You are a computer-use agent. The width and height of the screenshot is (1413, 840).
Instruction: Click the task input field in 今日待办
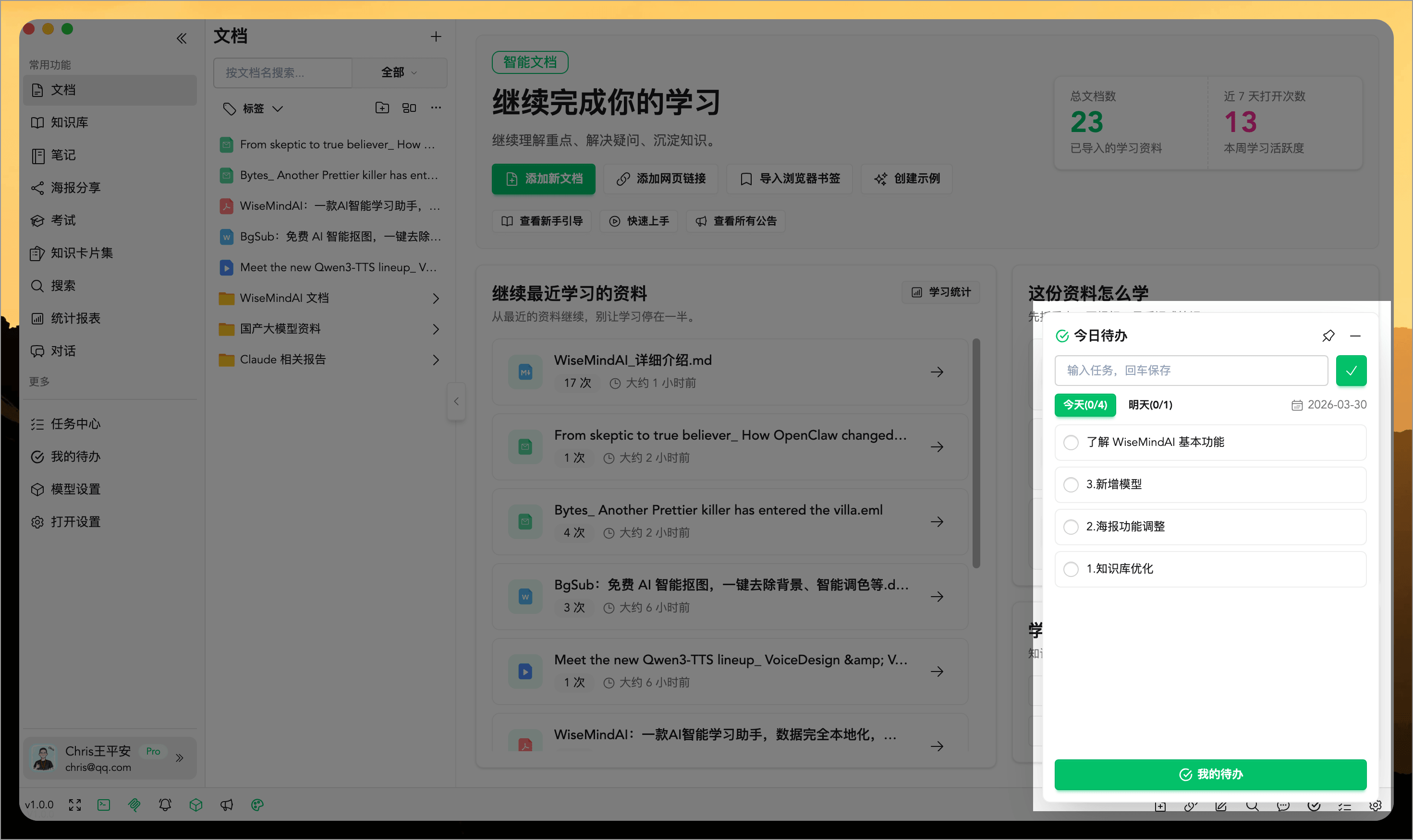(x=1191, y=370)
